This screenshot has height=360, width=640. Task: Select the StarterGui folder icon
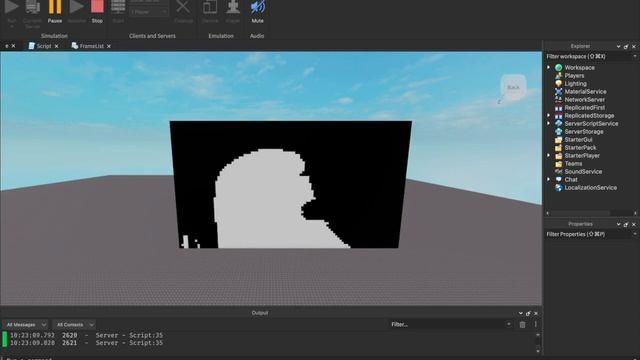(558, 140)
